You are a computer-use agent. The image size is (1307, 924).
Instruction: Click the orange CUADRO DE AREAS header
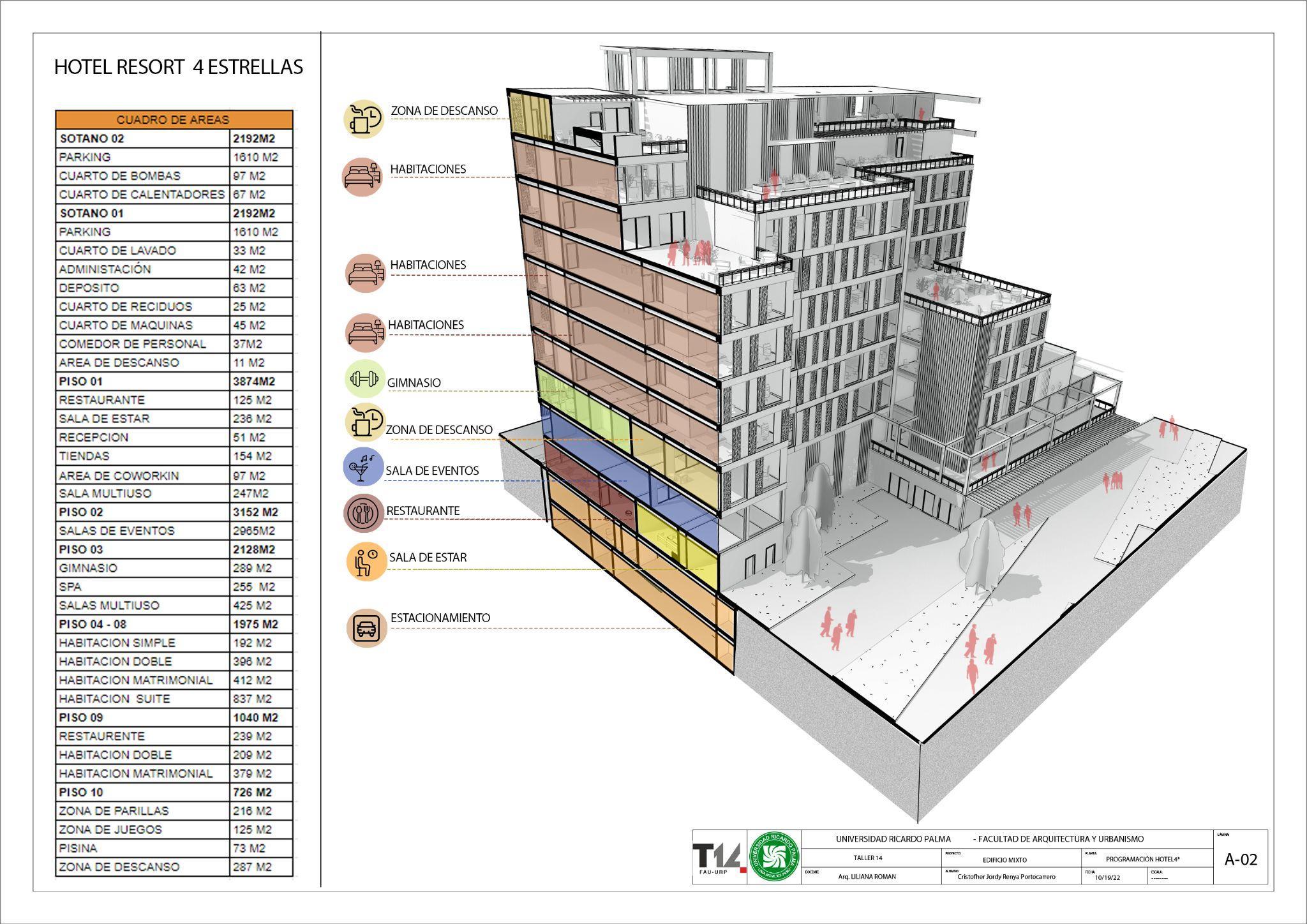point(173,119)
